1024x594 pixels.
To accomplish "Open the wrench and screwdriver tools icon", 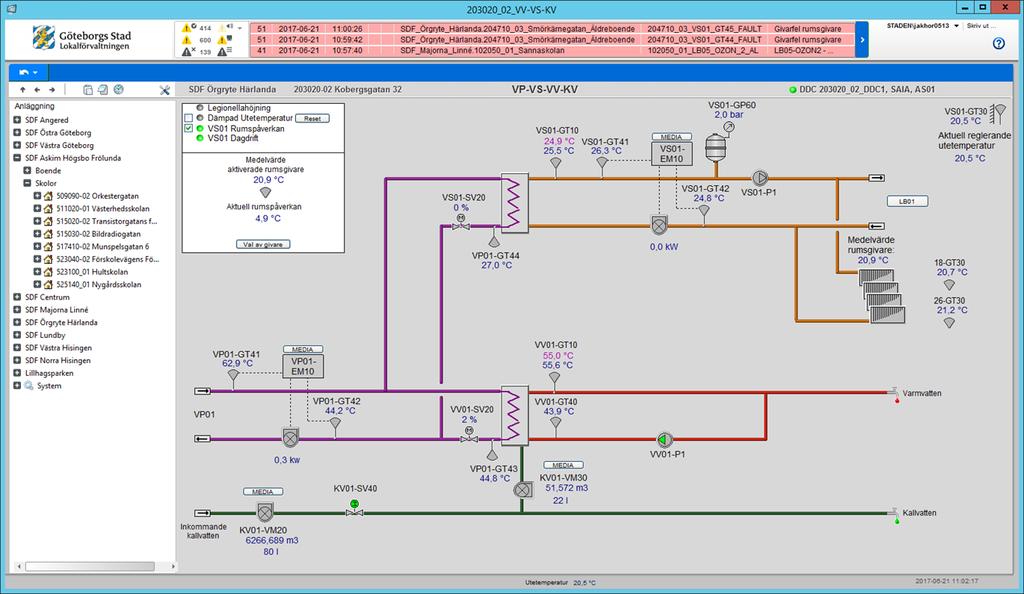I will [x=165, y=90].
